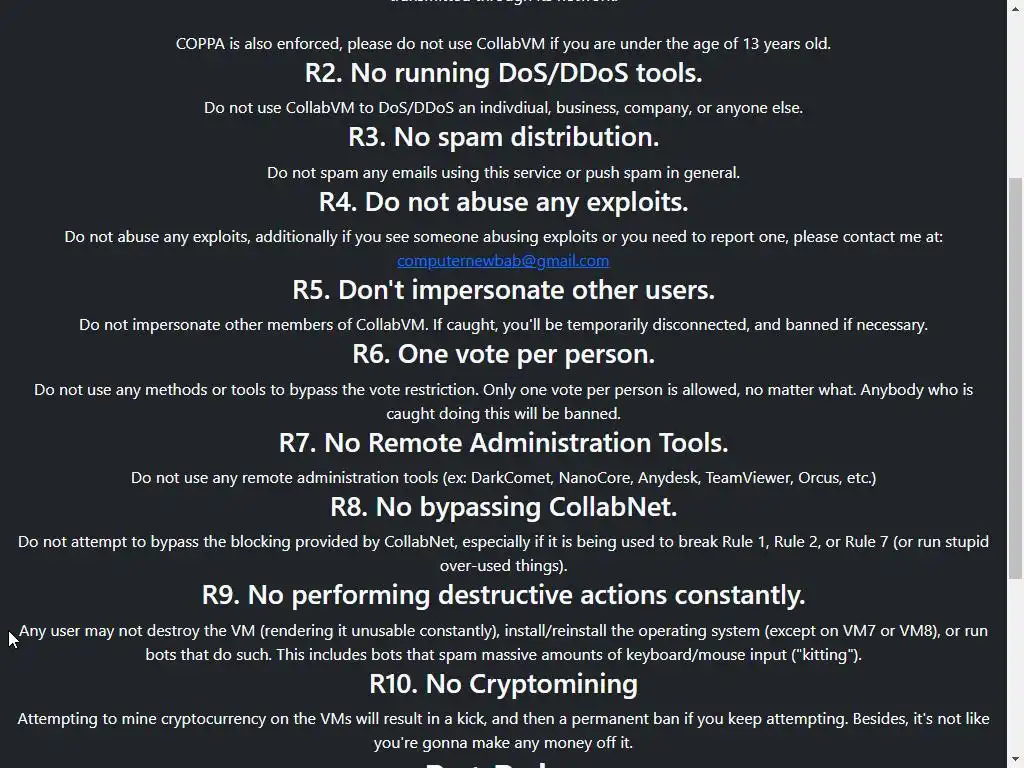1024x768 pixels.
Task: Click the 'R9. No performing destructive actions constantly.' heading
Action: coord(503,595)
